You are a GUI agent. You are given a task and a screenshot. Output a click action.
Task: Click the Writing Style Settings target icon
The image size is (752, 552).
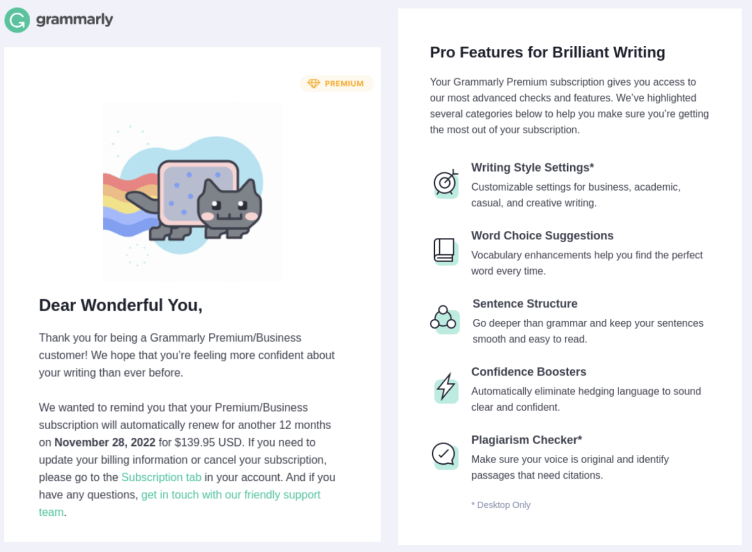coord(446,184)
